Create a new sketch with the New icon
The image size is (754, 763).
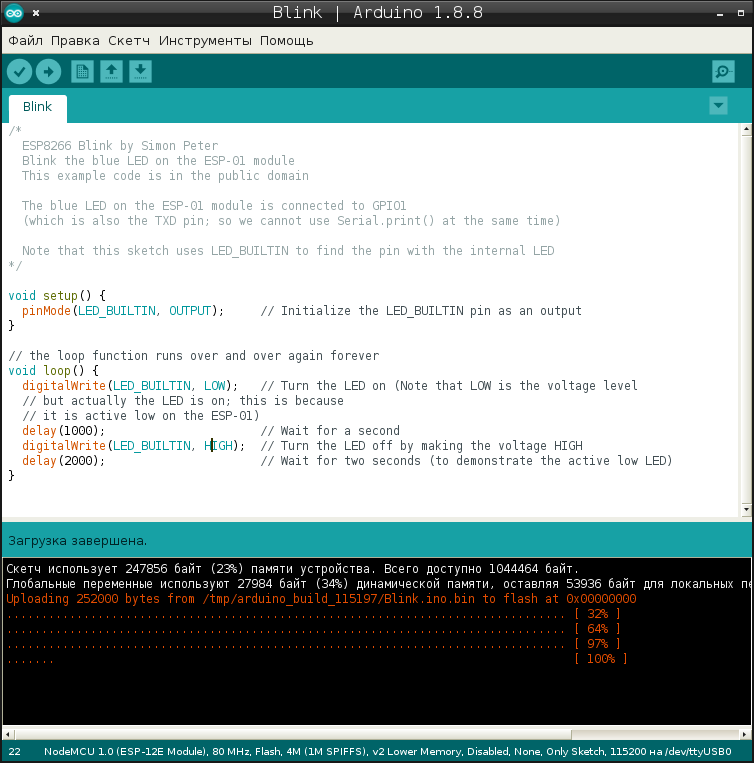click(82, 72)
